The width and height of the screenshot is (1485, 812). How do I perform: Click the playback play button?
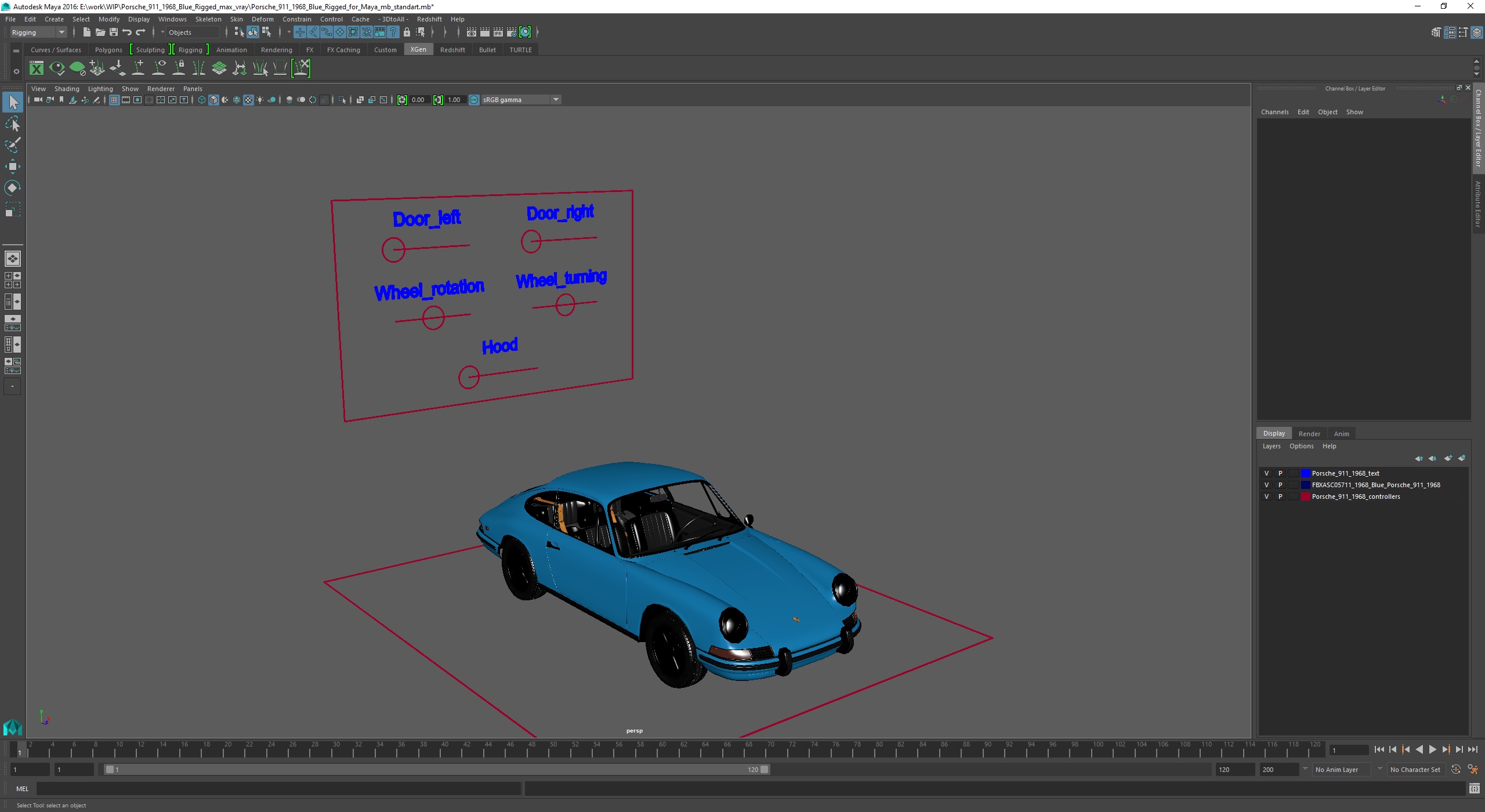point(1431,748)
